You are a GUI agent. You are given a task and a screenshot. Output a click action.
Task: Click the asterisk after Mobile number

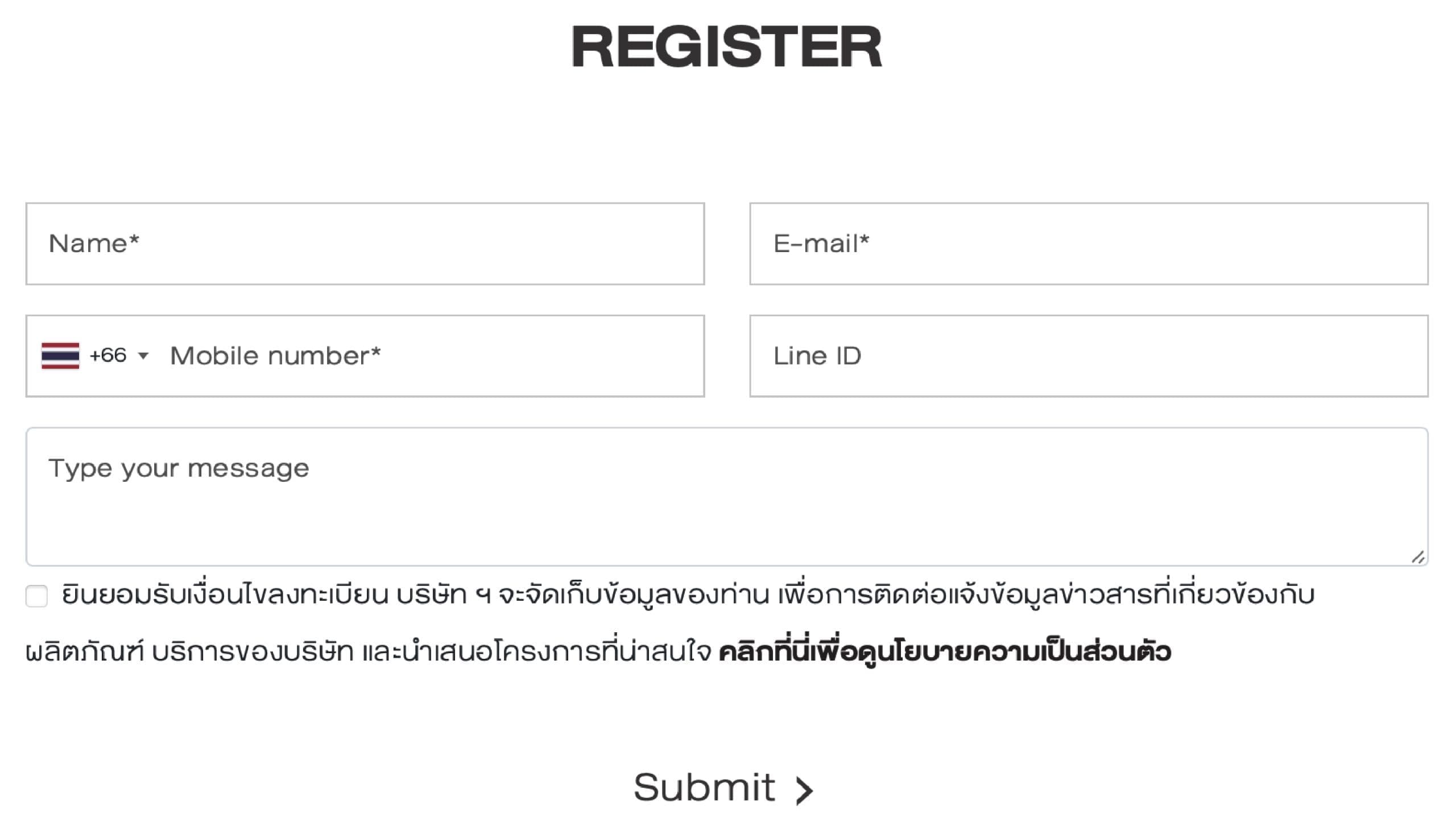(376, 352)
